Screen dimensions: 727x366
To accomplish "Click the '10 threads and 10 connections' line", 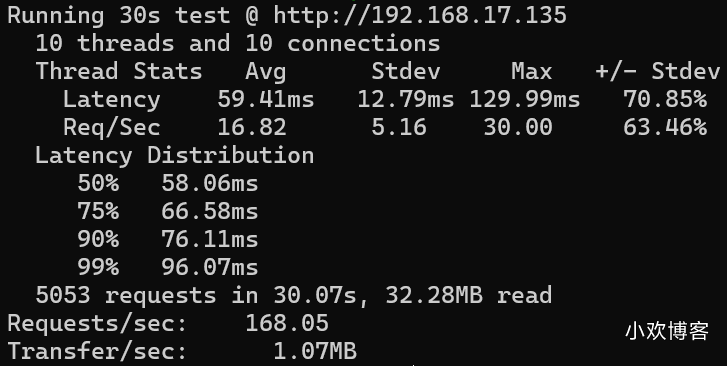I will pos(237,44).
